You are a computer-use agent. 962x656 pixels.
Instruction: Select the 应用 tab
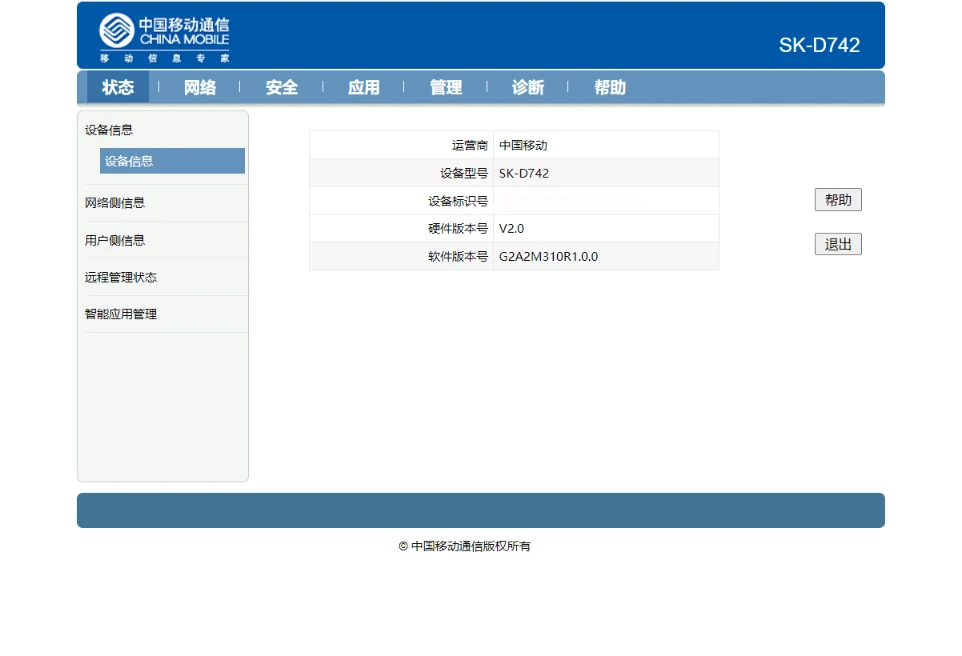coord(364,88)
